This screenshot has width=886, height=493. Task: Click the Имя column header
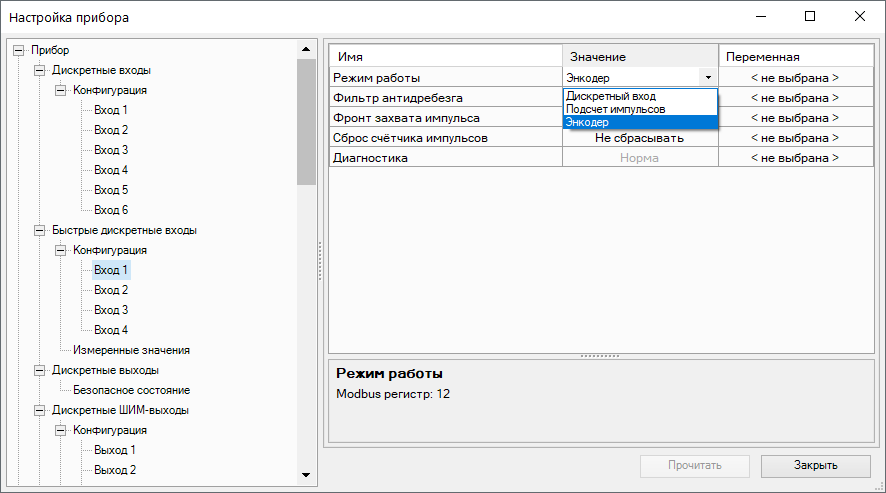click(x=445, y=57)
